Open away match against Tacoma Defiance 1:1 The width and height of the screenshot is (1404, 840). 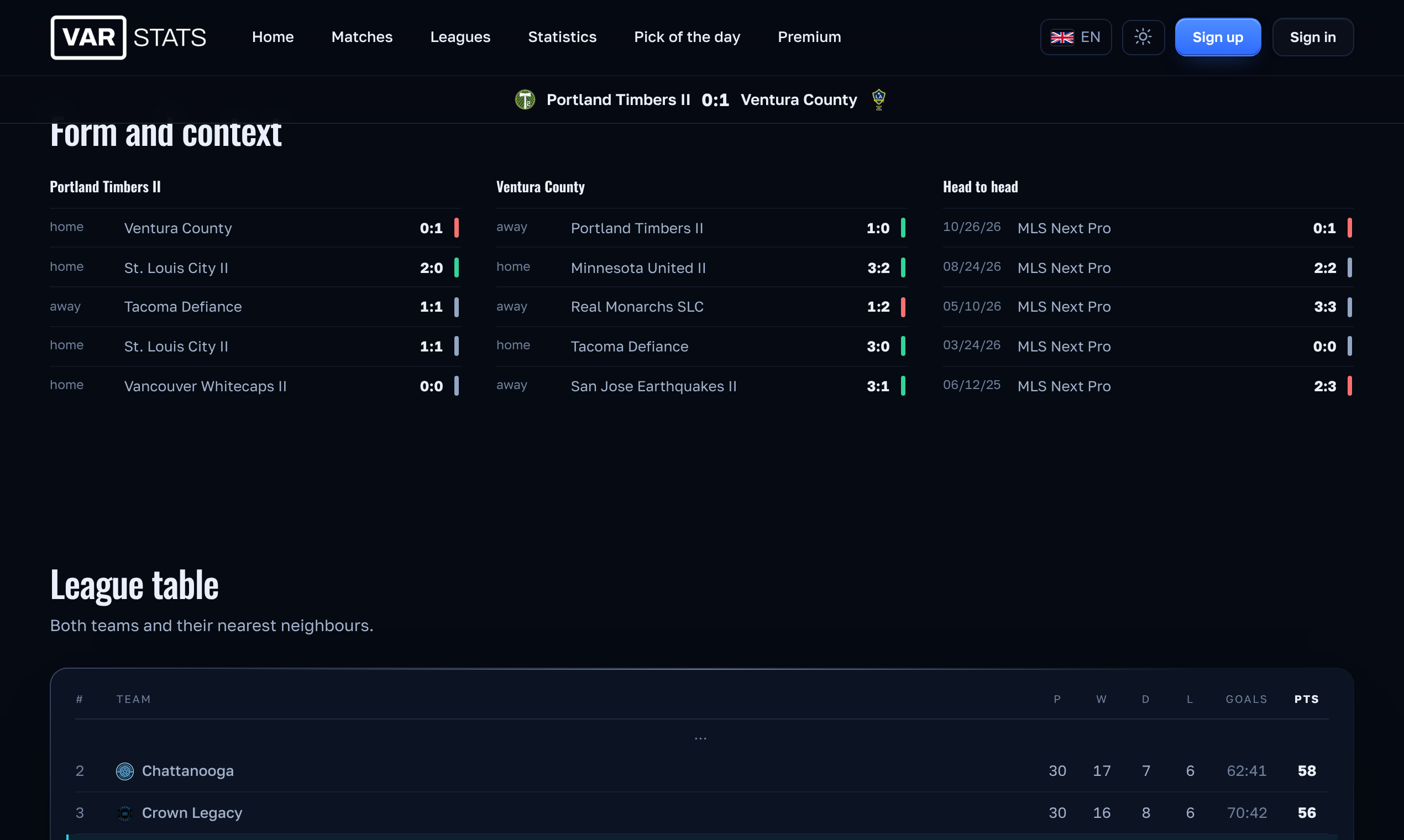255,307
